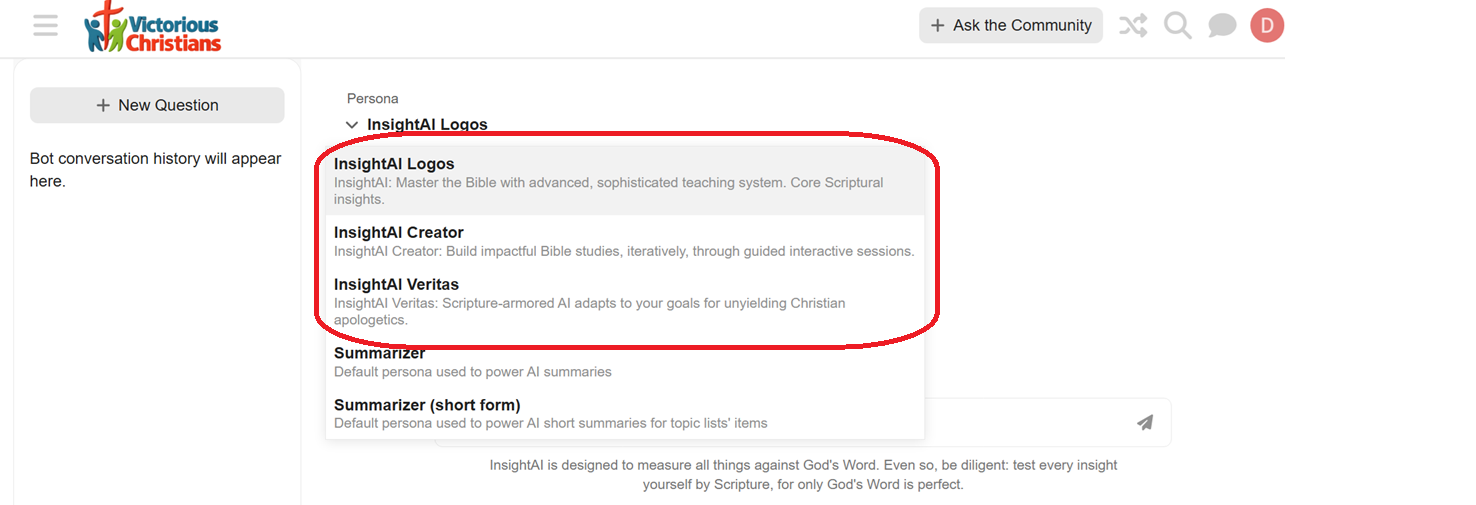
Task: Click the bot conversation history placeholder text
Action: coord(156,170)
